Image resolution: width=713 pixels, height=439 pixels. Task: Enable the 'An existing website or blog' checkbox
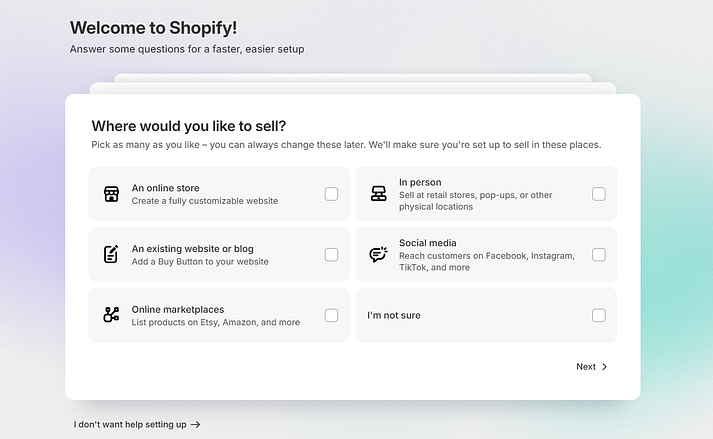click(331, 255)
